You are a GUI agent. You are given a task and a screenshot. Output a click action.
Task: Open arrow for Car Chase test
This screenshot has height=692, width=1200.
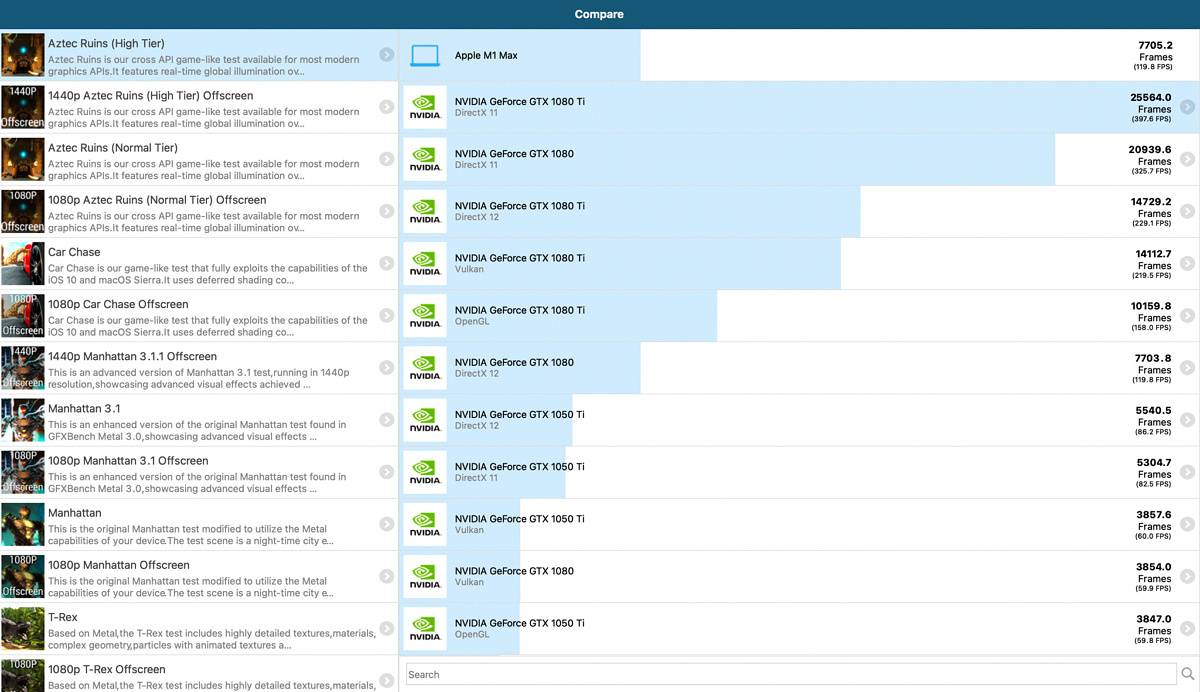(x=386, y=263)
